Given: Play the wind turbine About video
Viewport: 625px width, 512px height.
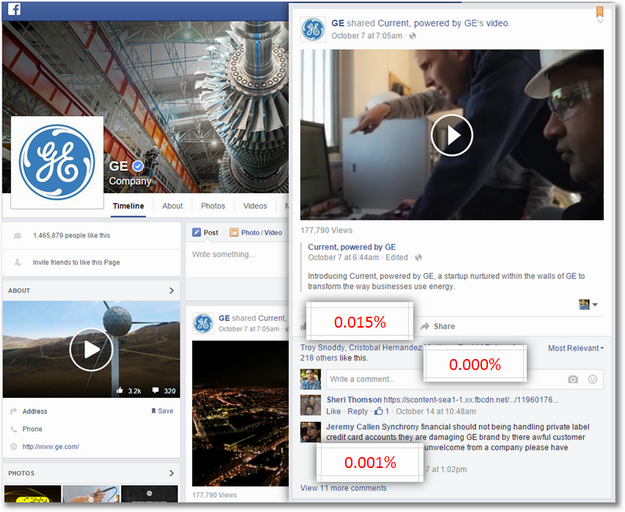Looking at the screenshot, I should [x=91, y=349].
